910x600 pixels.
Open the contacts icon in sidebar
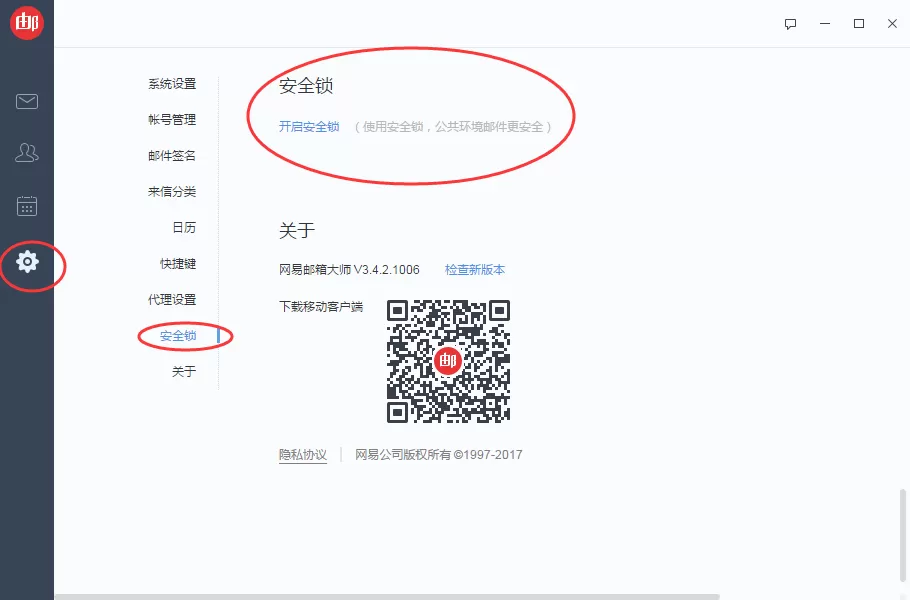point(27,153)
